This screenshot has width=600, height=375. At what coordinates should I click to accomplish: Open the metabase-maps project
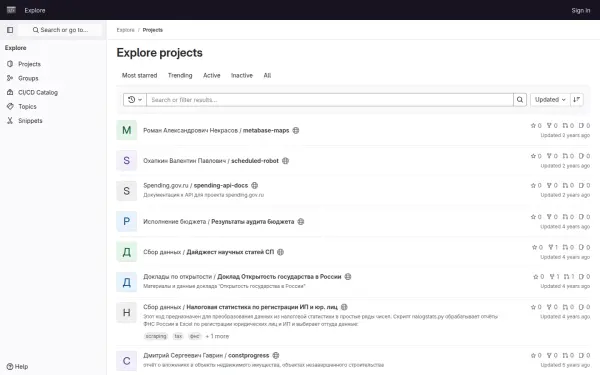(x=266, y=130)
